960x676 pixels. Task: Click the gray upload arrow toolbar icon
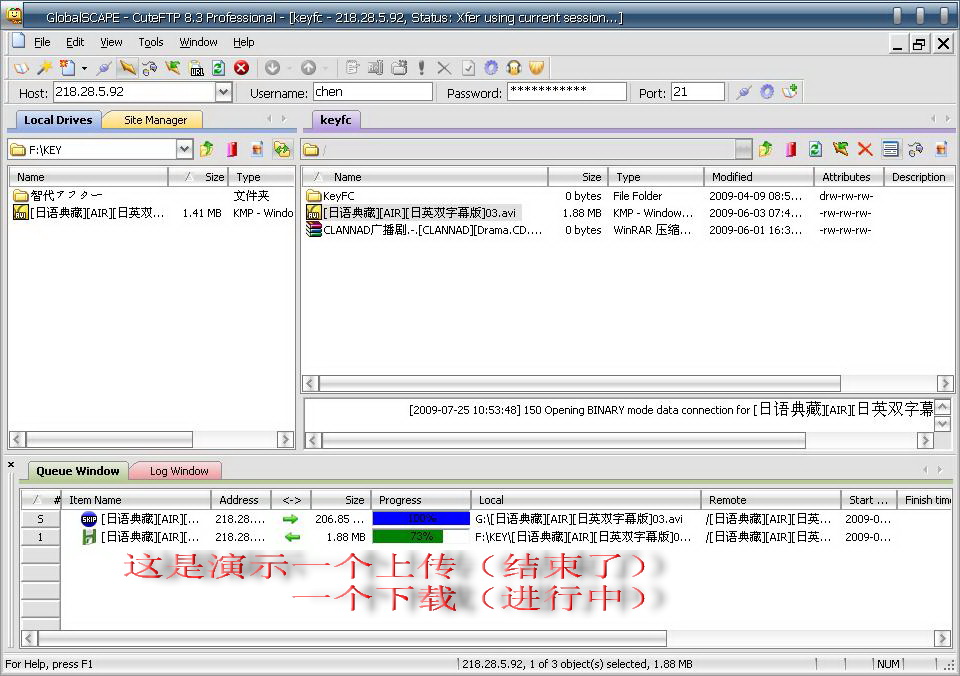click(309, 67)
